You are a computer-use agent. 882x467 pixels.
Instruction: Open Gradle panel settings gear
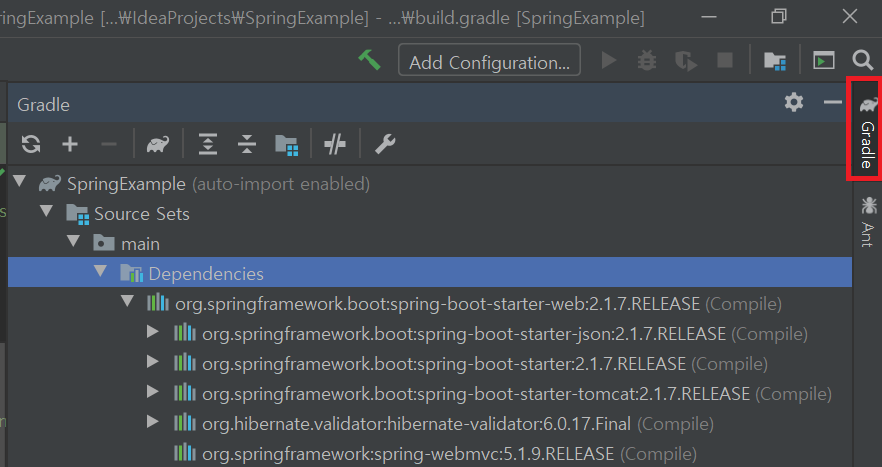[794, 102]
